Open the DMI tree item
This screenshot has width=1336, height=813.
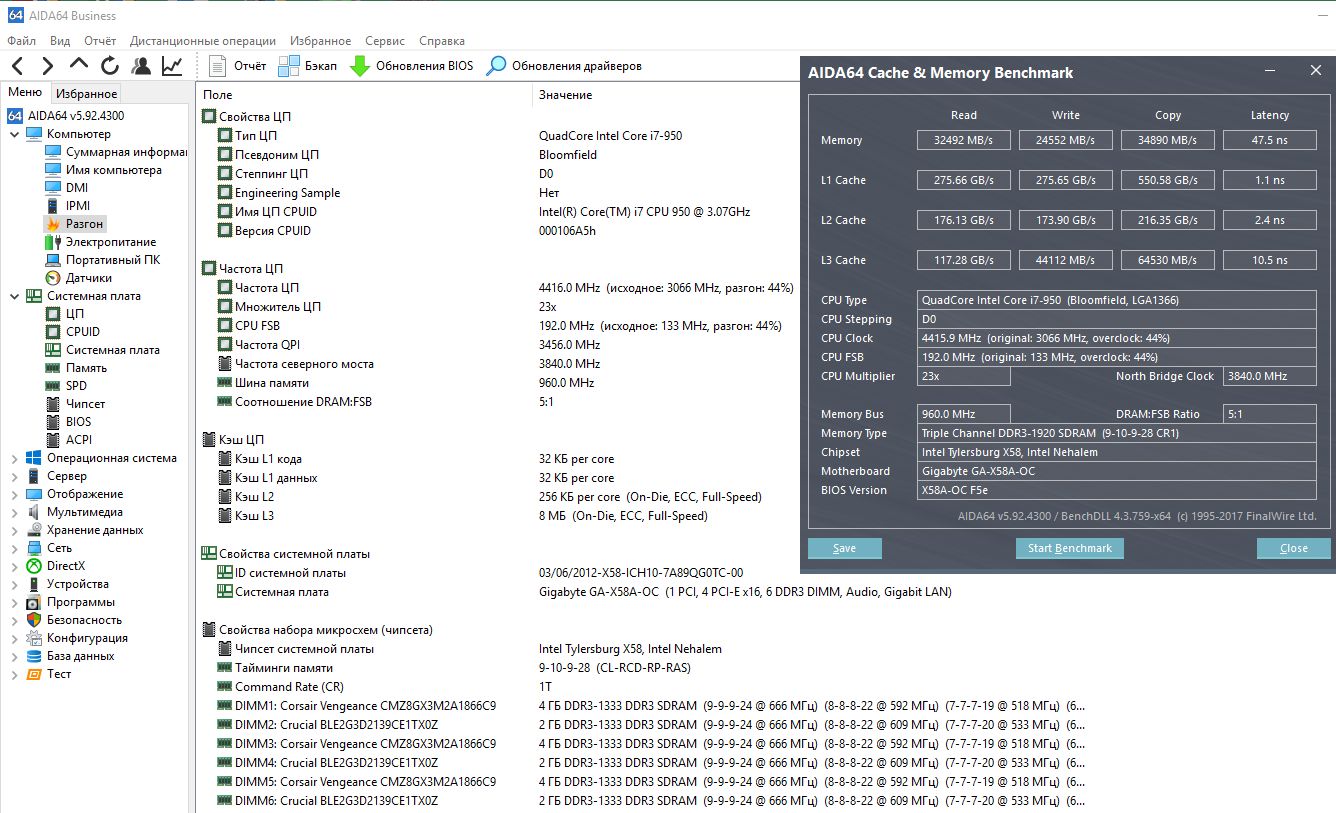point(67,188)
